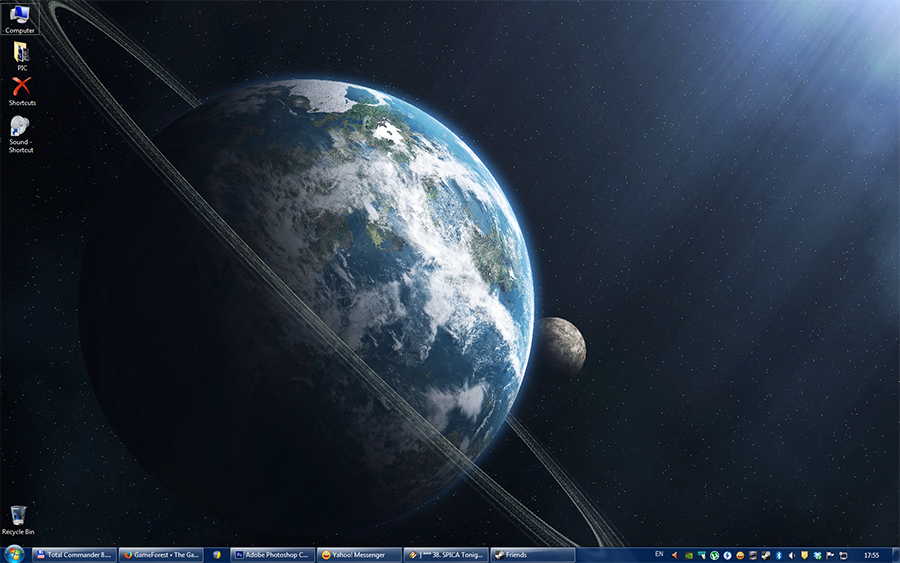Open the green uTorrent tray icon

[x=715, y=556]
